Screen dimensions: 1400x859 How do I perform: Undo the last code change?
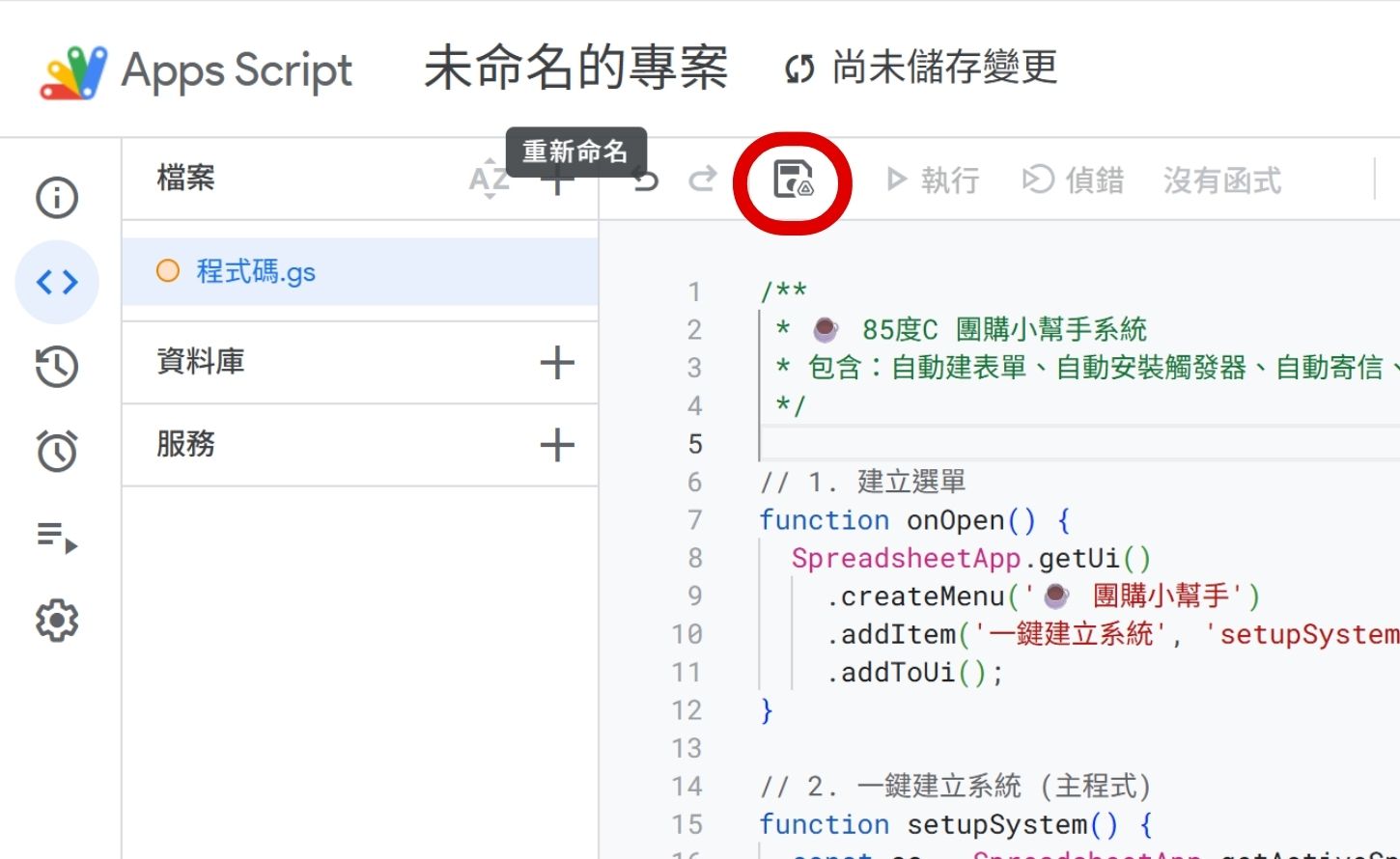tap(645, 180)
